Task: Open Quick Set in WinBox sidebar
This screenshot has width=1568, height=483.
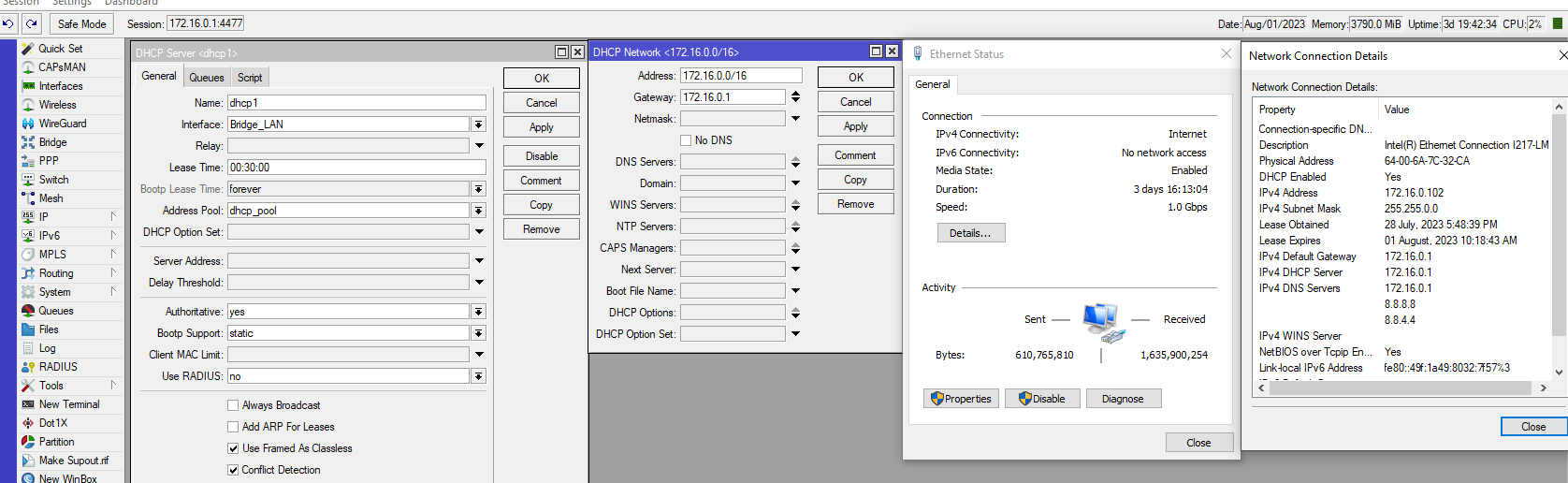Action: [60, 49]
